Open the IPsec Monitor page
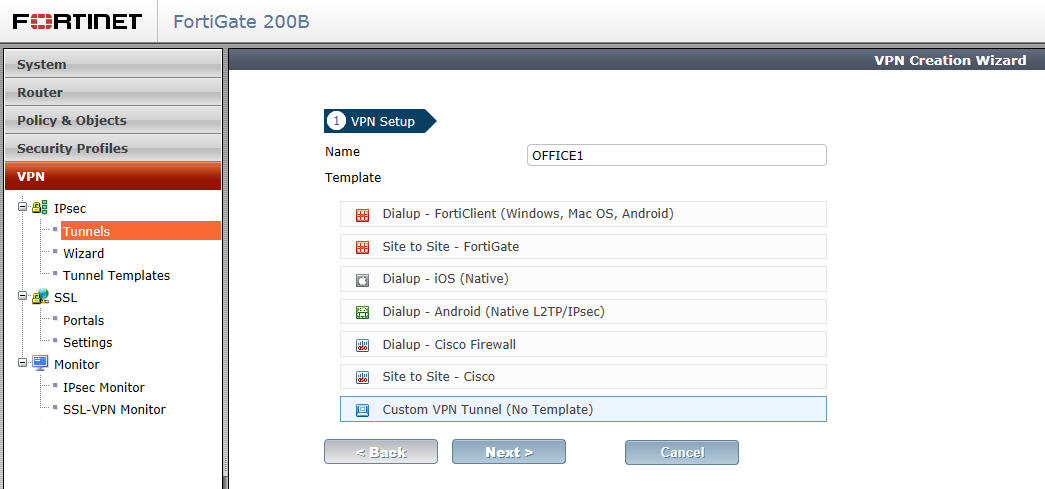 click(103, 387)
